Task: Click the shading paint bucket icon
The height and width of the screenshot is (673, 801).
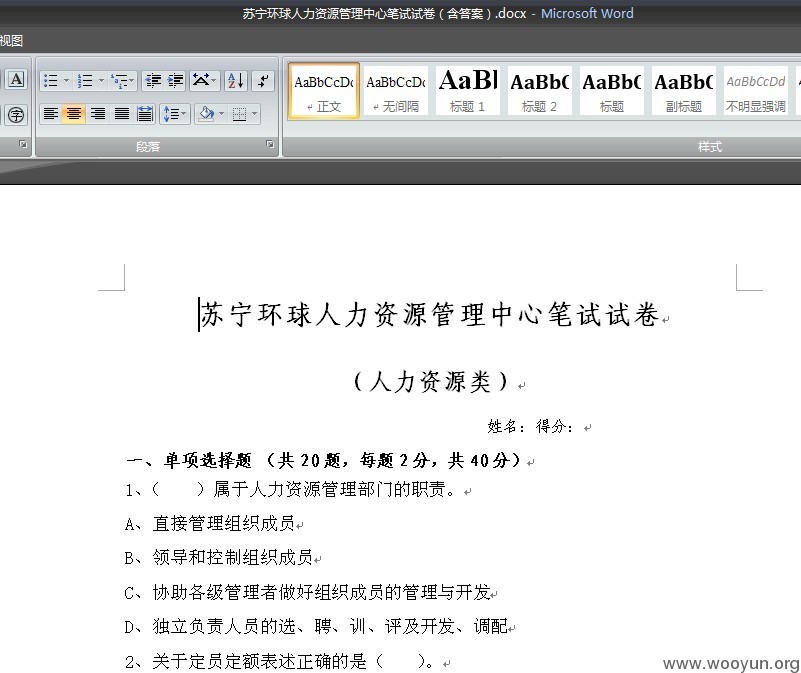Action: pyautogui.click(x=206, y=113)
